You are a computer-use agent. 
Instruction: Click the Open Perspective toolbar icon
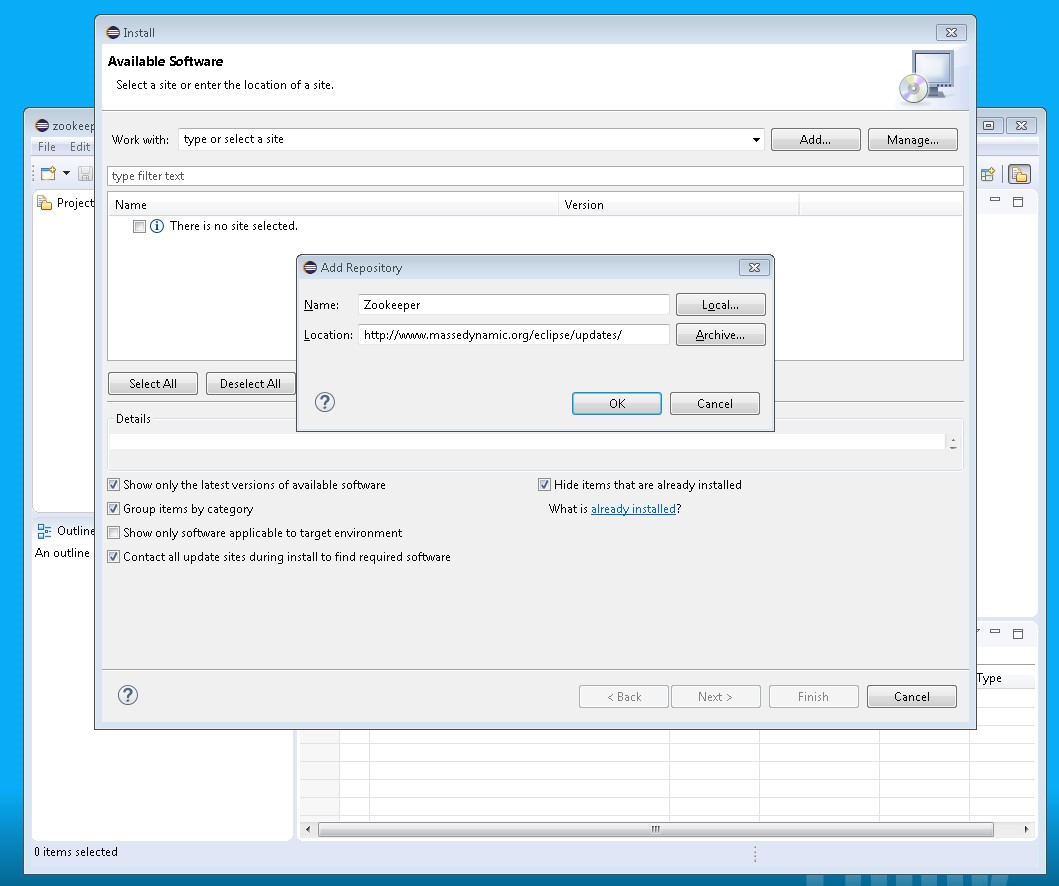[988, 174]
